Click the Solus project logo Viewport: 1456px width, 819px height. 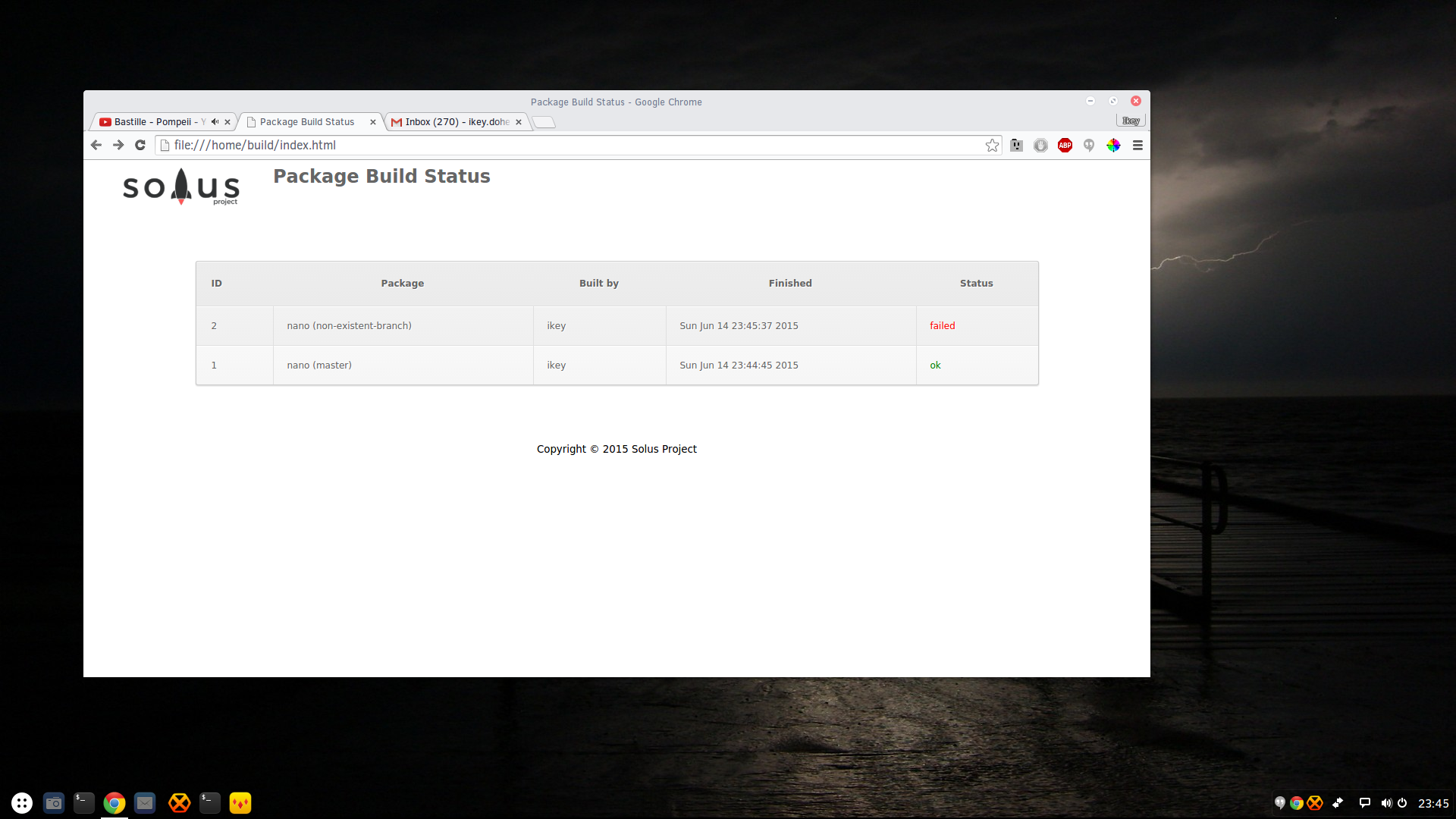pos(181,187)
